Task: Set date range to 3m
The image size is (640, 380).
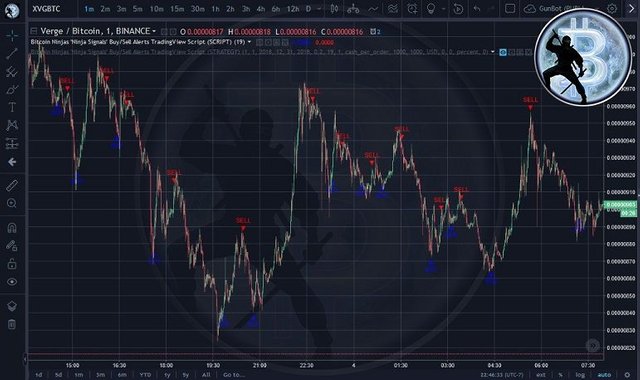Action: click(x=100, y=374)
